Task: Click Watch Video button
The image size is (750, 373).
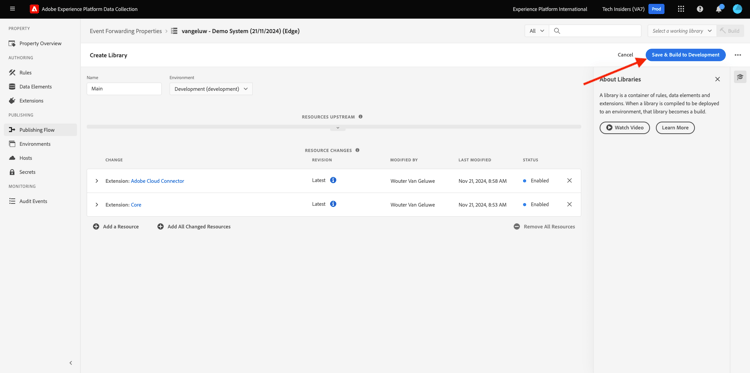Action: [x=624, y=128]
